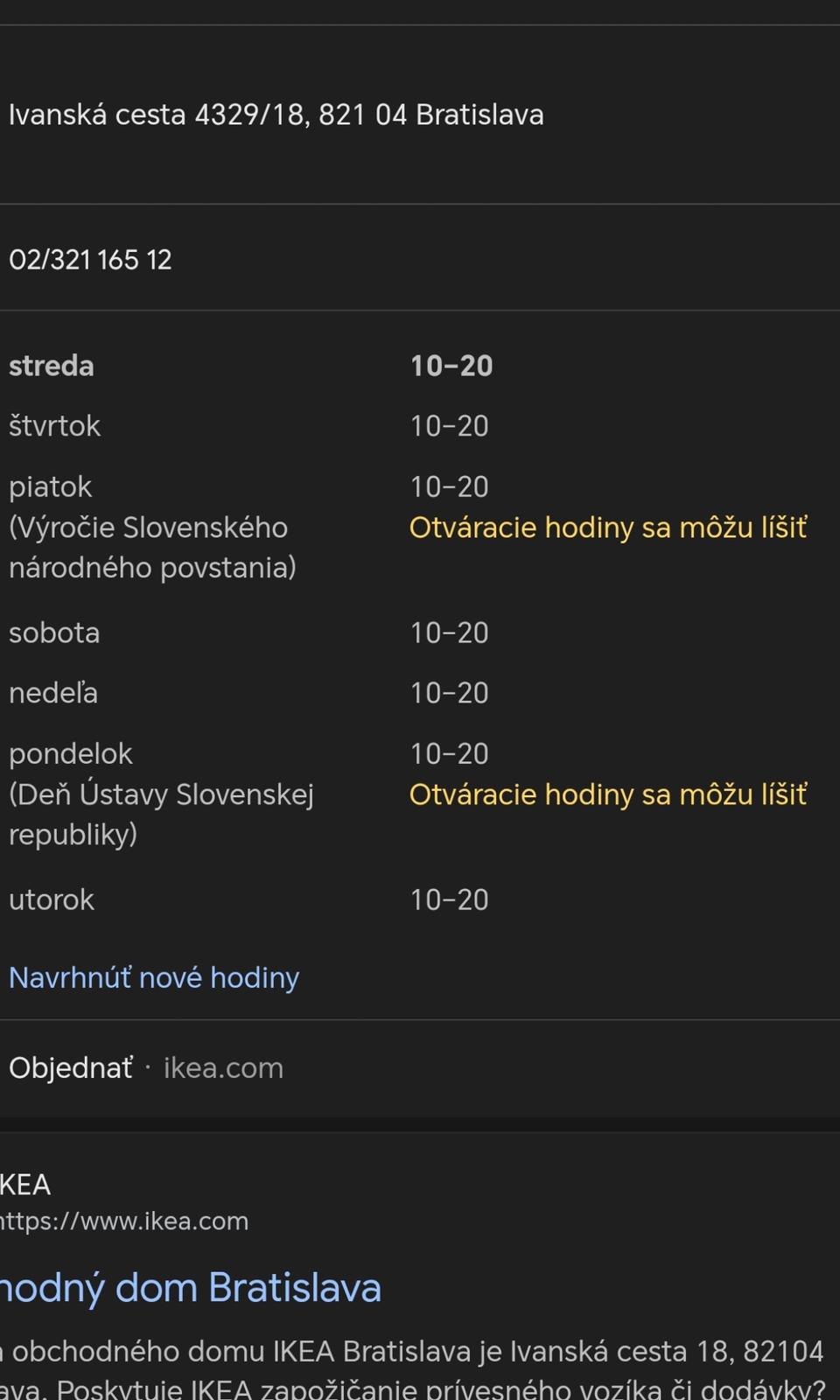This screenshot has height=1400, width=840.
Task: Tap the result snippet mentioning Ivanská cesta 18
Action: point(411,1354)
